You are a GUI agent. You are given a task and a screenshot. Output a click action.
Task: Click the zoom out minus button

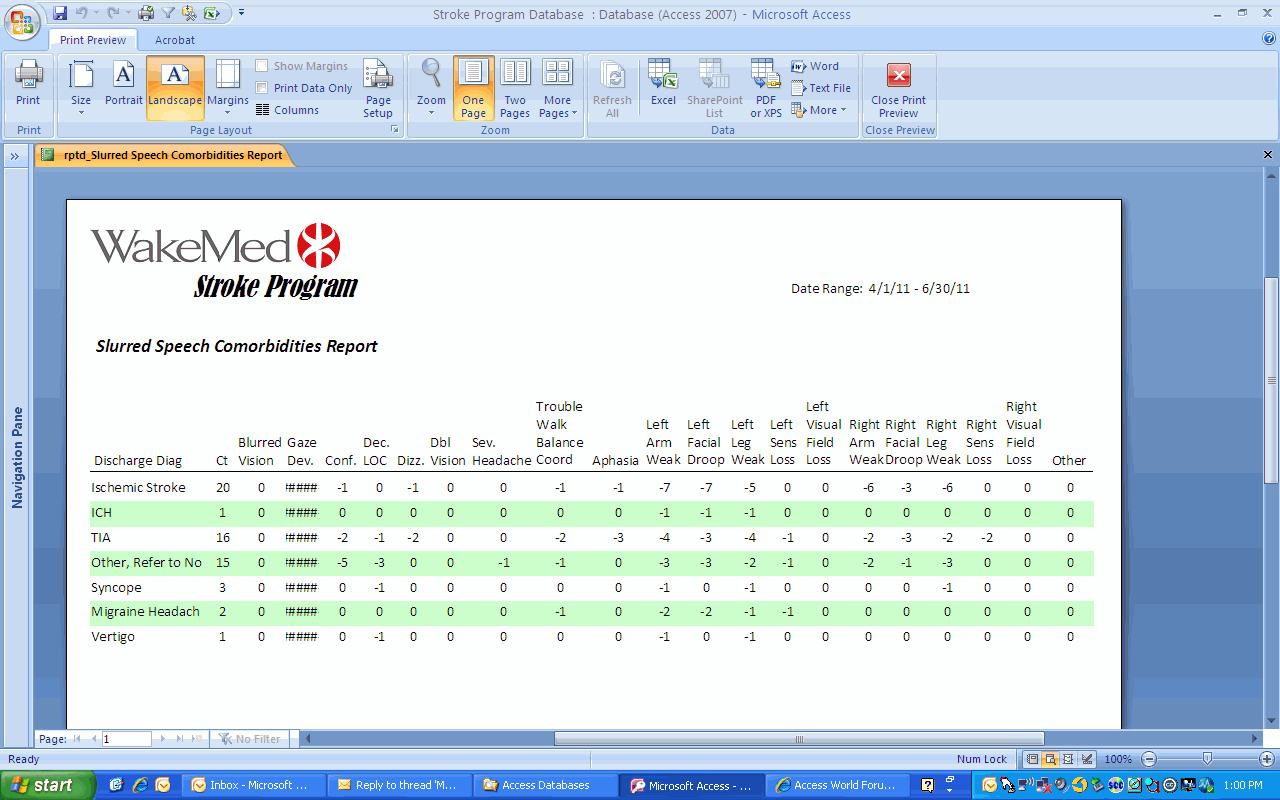[1149, 759]
